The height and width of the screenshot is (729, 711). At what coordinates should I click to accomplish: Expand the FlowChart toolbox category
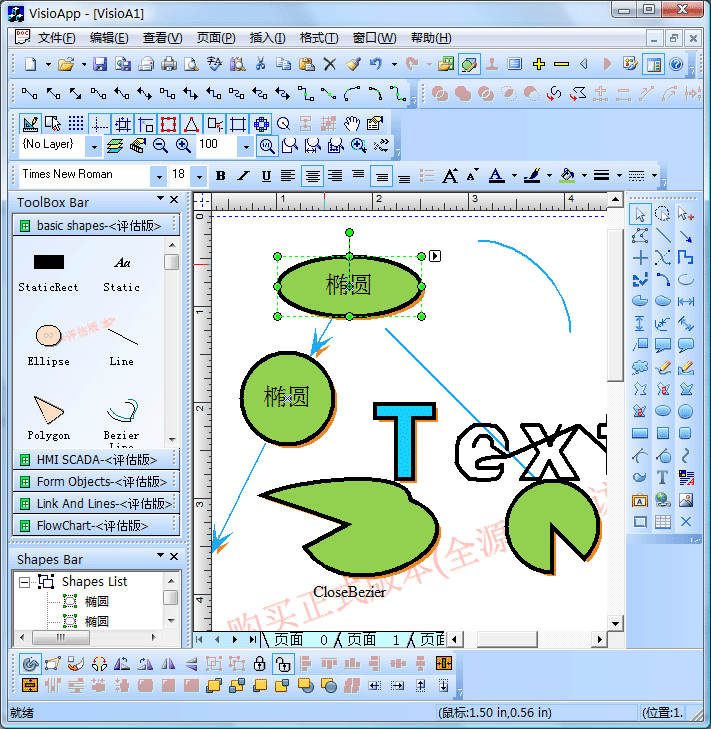pyautogui.click(x=92, y=525)
